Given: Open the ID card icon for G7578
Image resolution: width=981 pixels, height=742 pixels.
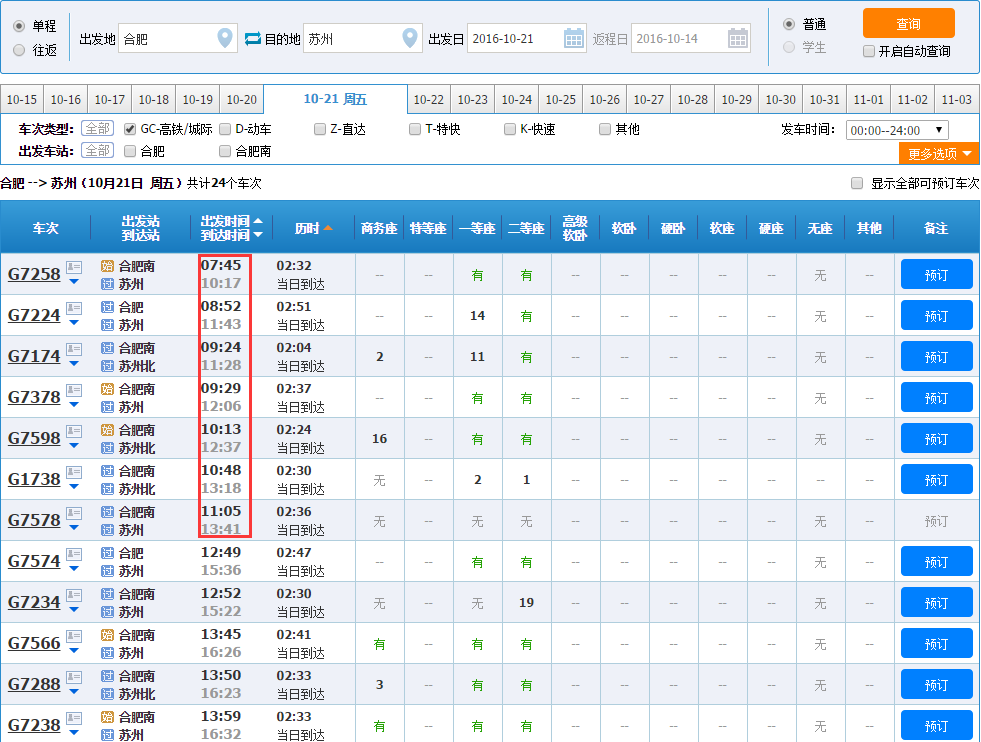Looking at the screenshot, I should click(x=74, y=514).
